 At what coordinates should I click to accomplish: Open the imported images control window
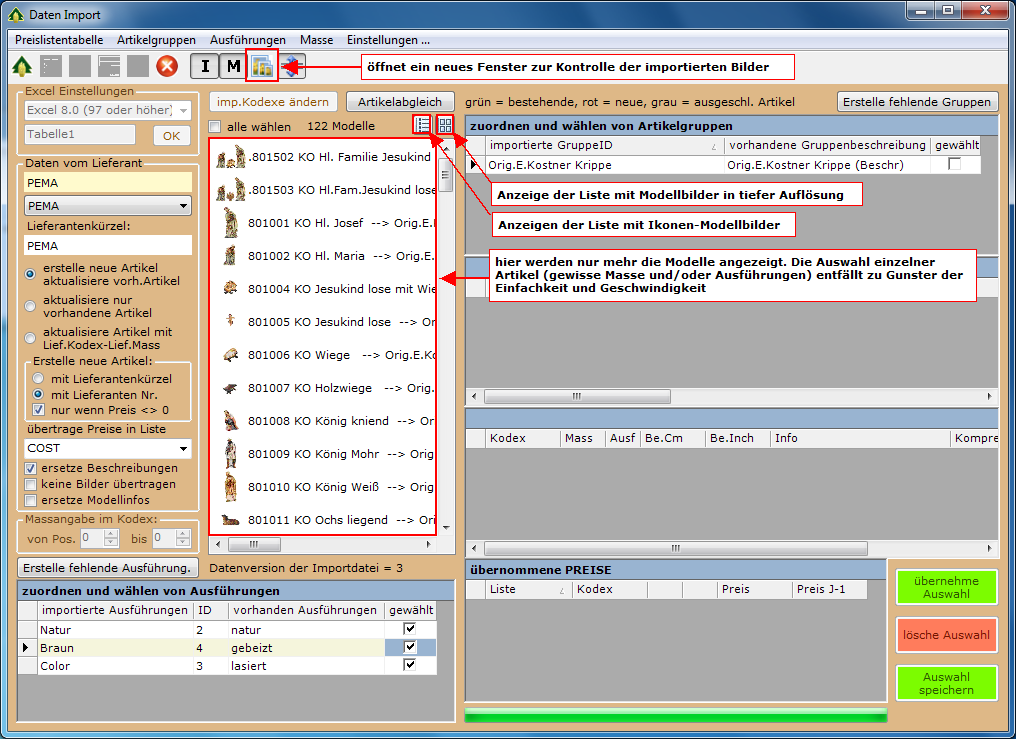coord(262,67)
